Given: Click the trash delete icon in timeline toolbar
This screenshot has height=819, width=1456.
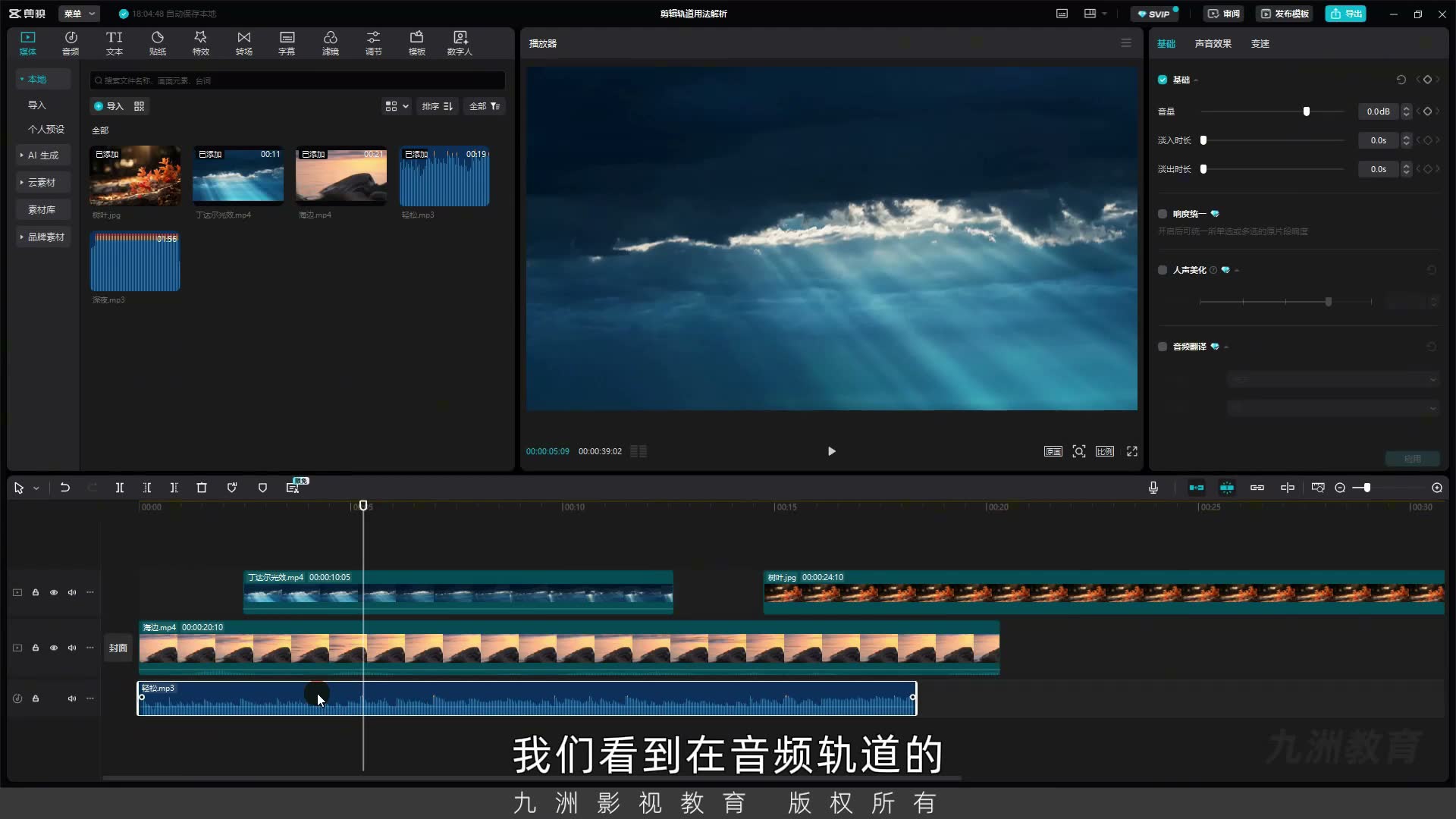Looking at the screenshot, I should [202, 488].
